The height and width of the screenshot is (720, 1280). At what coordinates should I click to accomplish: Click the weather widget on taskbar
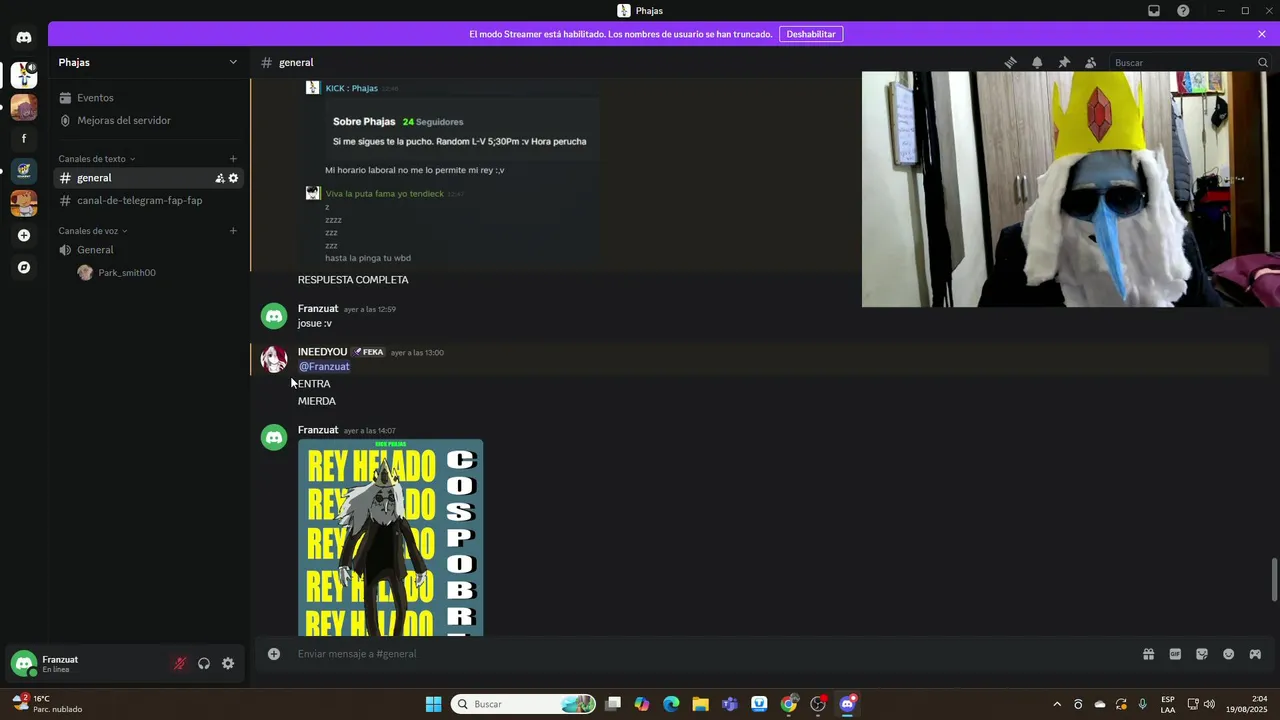click(50, 704)
